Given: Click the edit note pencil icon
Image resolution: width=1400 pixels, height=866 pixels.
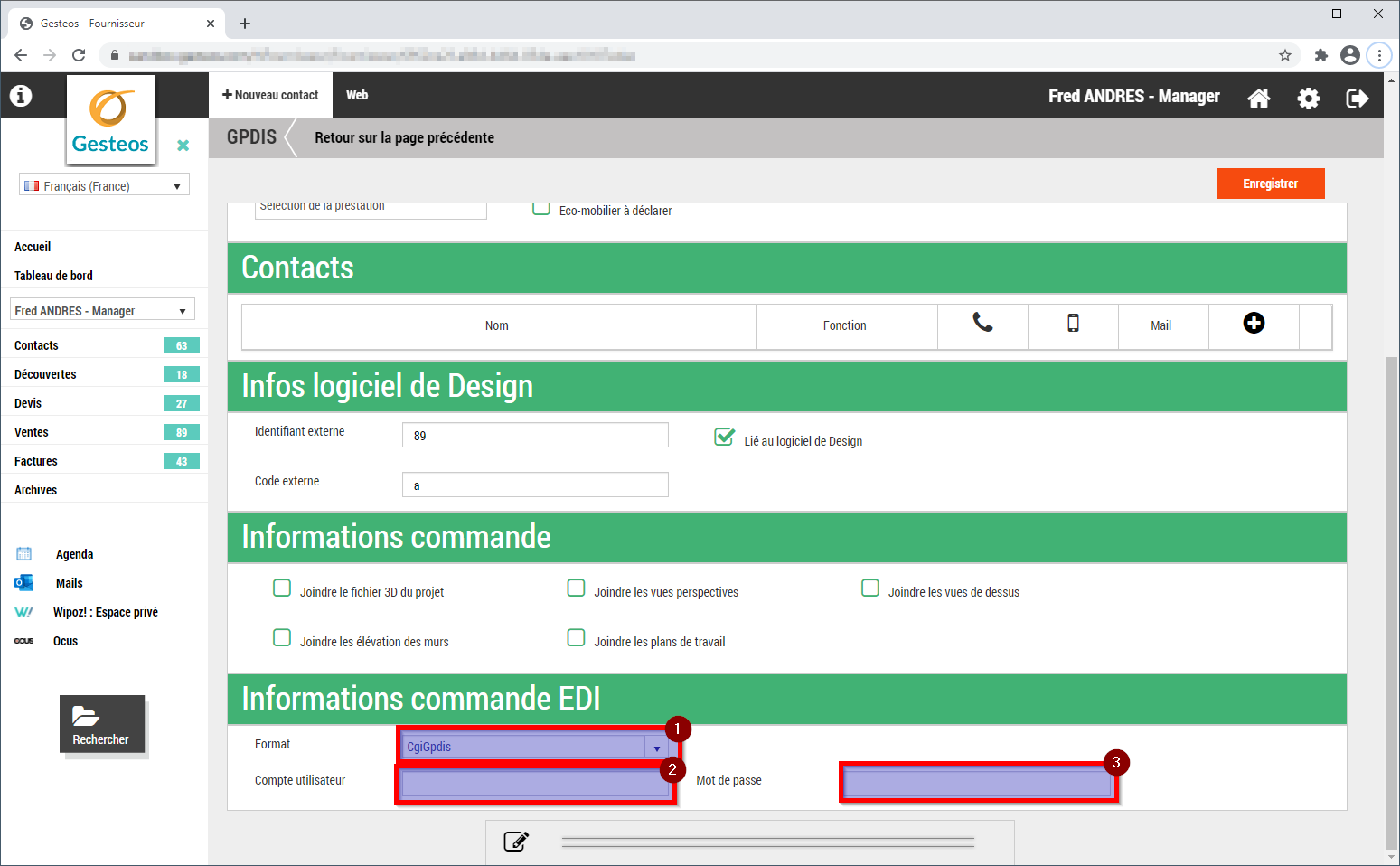Looking at the screenshot, I should (x=515, y=842).
